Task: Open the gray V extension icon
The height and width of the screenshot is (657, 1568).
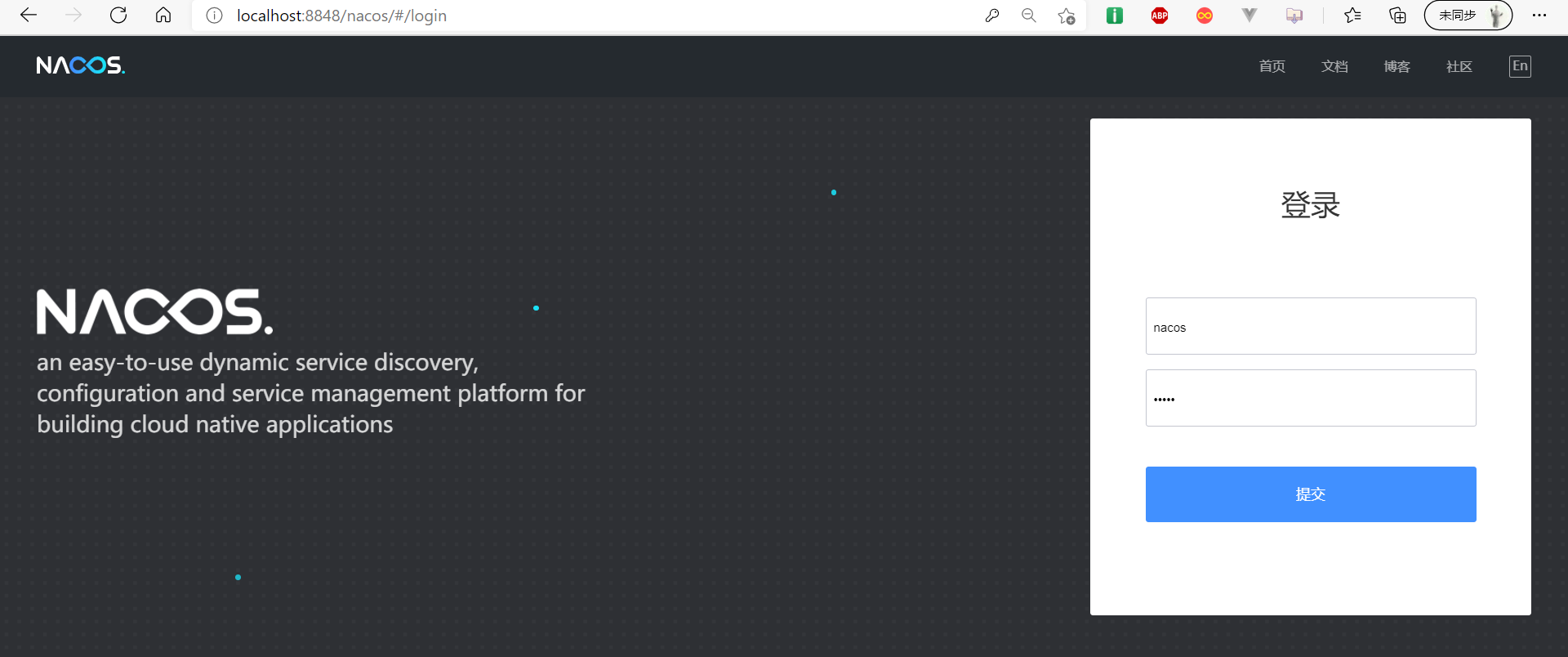Action: point(1249,16)
